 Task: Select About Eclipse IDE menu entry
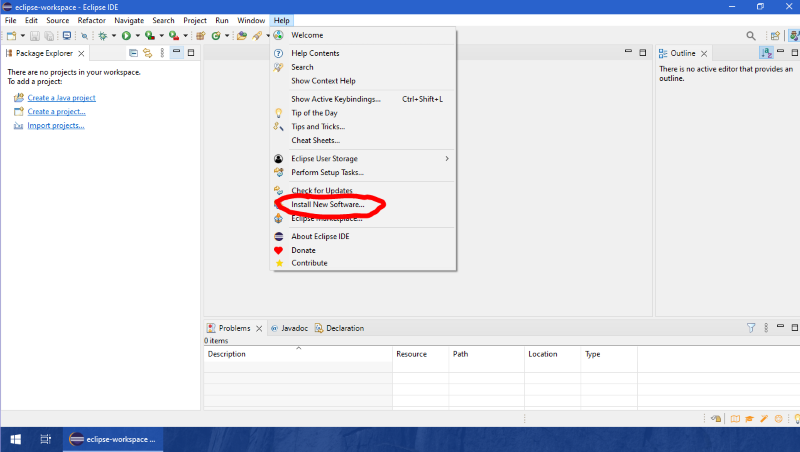pyautogui.click(x=363, y=236)
